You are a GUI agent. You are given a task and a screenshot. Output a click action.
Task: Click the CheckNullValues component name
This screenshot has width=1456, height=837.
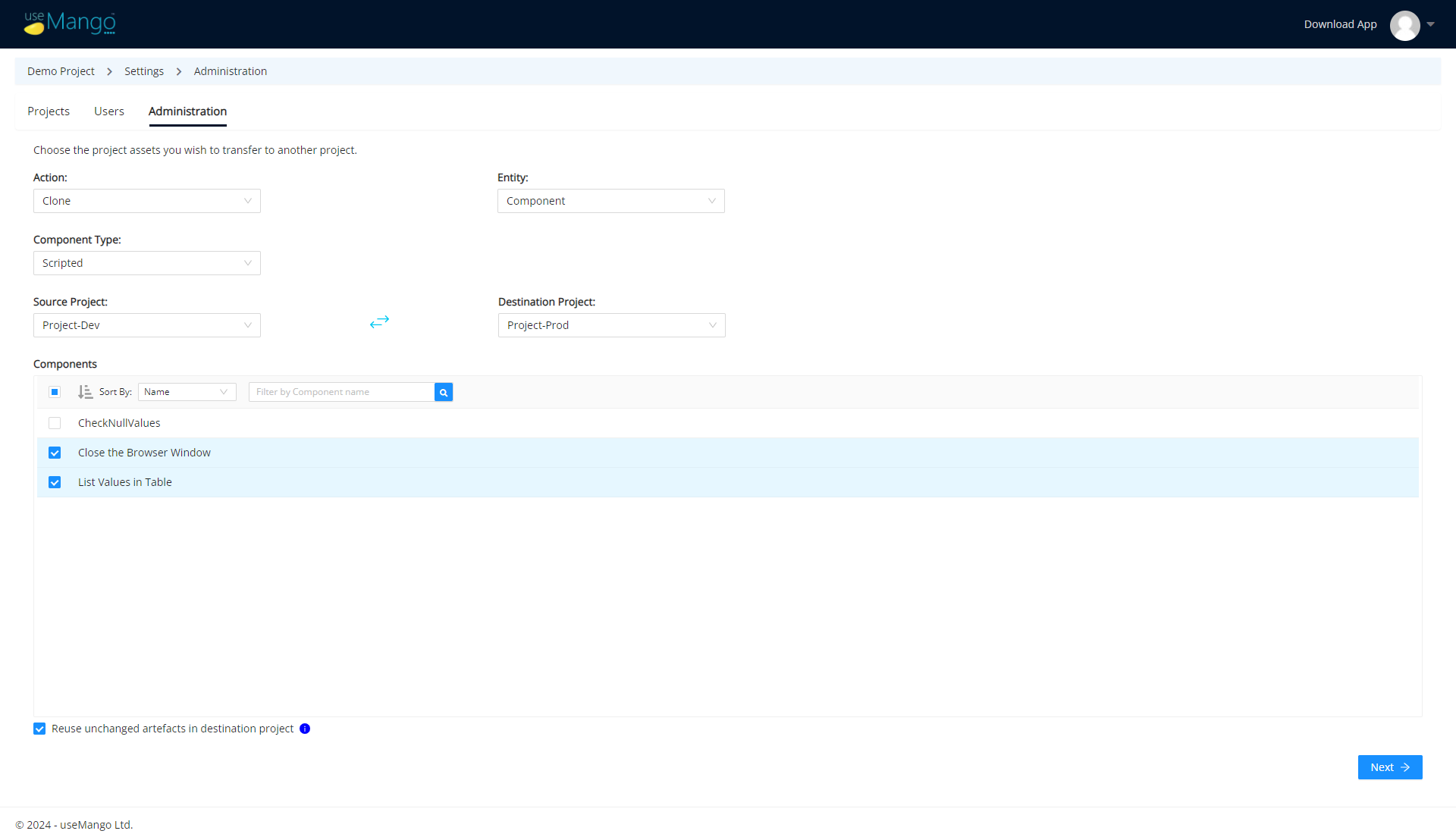tap(119, 423)
